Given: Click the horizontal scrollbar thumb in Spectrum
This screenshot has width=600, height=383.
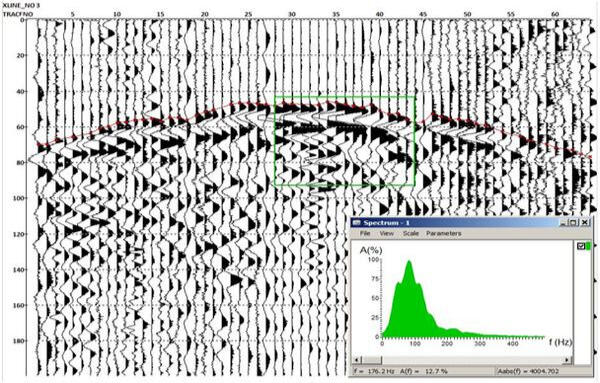Looking at the screenshot, I should (371, 360).
